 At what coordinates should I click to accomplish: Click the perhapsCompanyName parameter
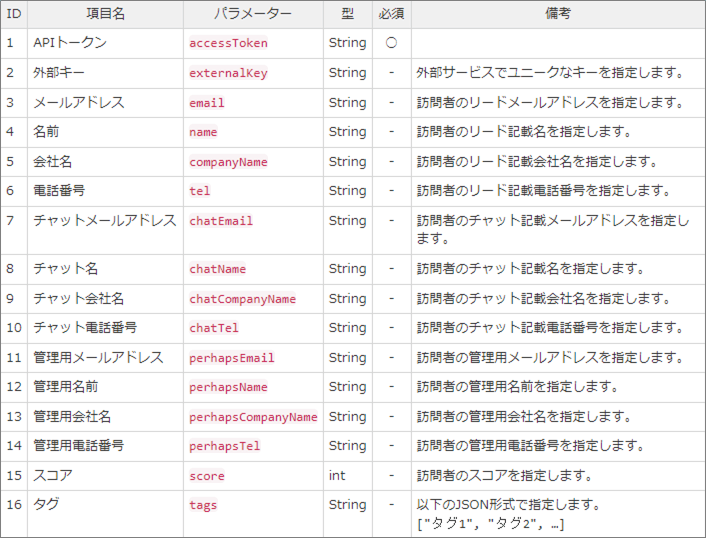[253, 417]
